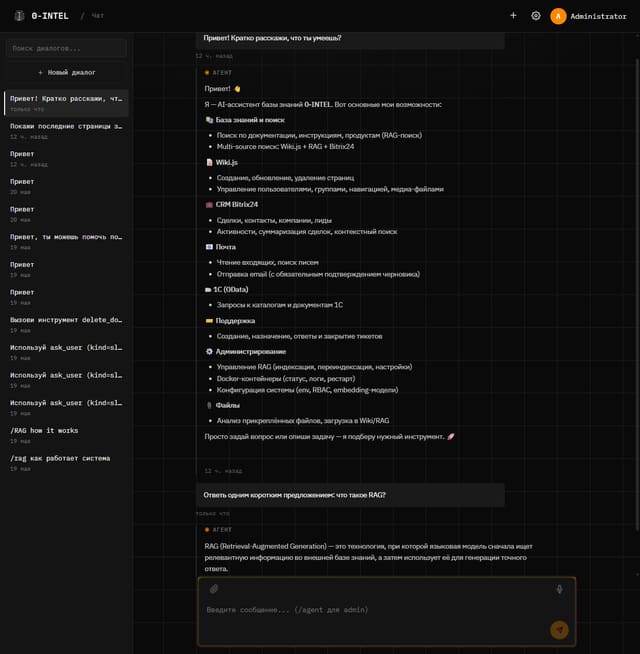Click the Чат breadcrumb in header
Viewport: 640px width, 654px height.
[98, 16]
